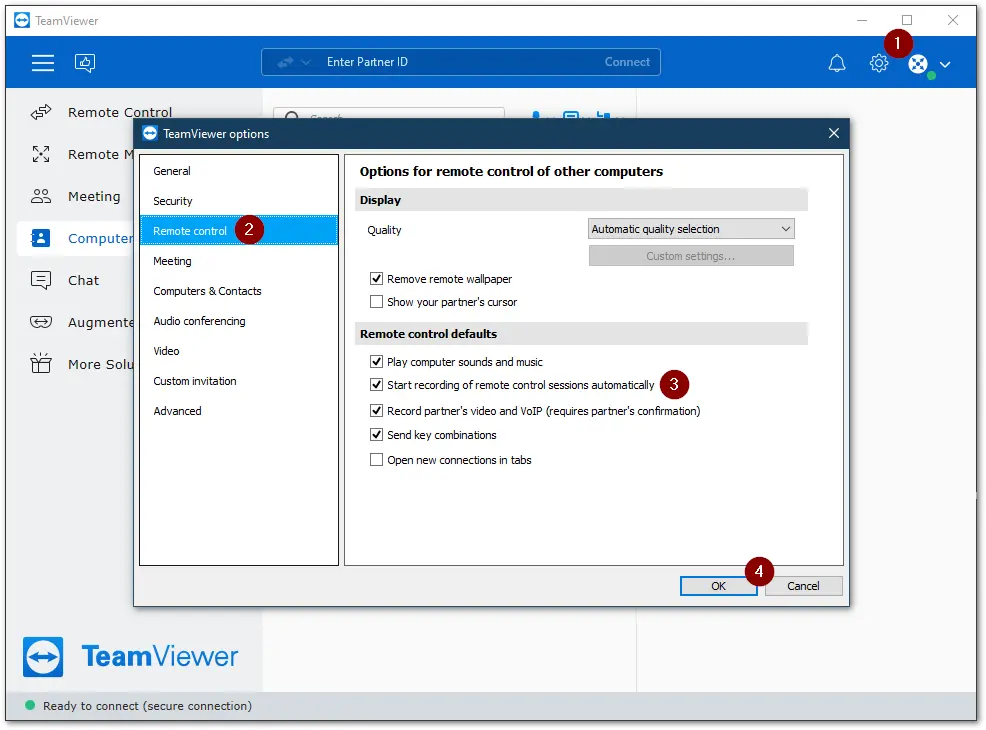The height and width of the screenshot is (730, 986).
Task: Click Cancel in the options dialog
Action: 803,586
